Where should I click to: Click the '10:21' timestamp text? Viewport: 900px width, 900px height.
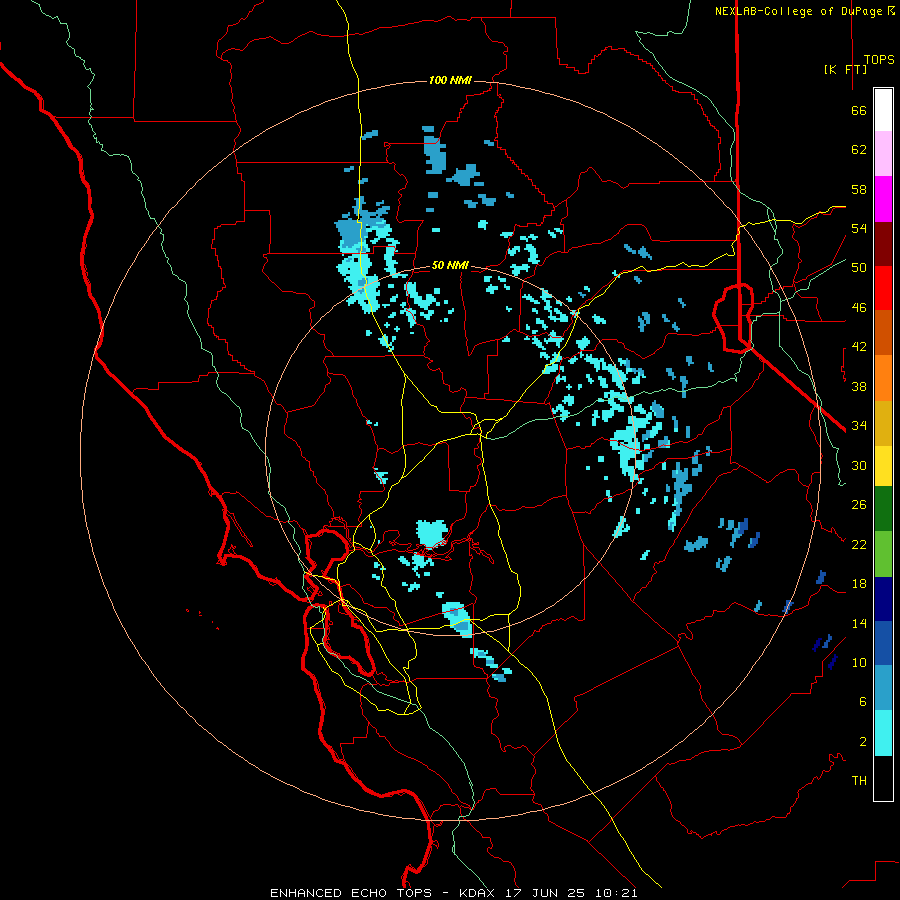616,893
